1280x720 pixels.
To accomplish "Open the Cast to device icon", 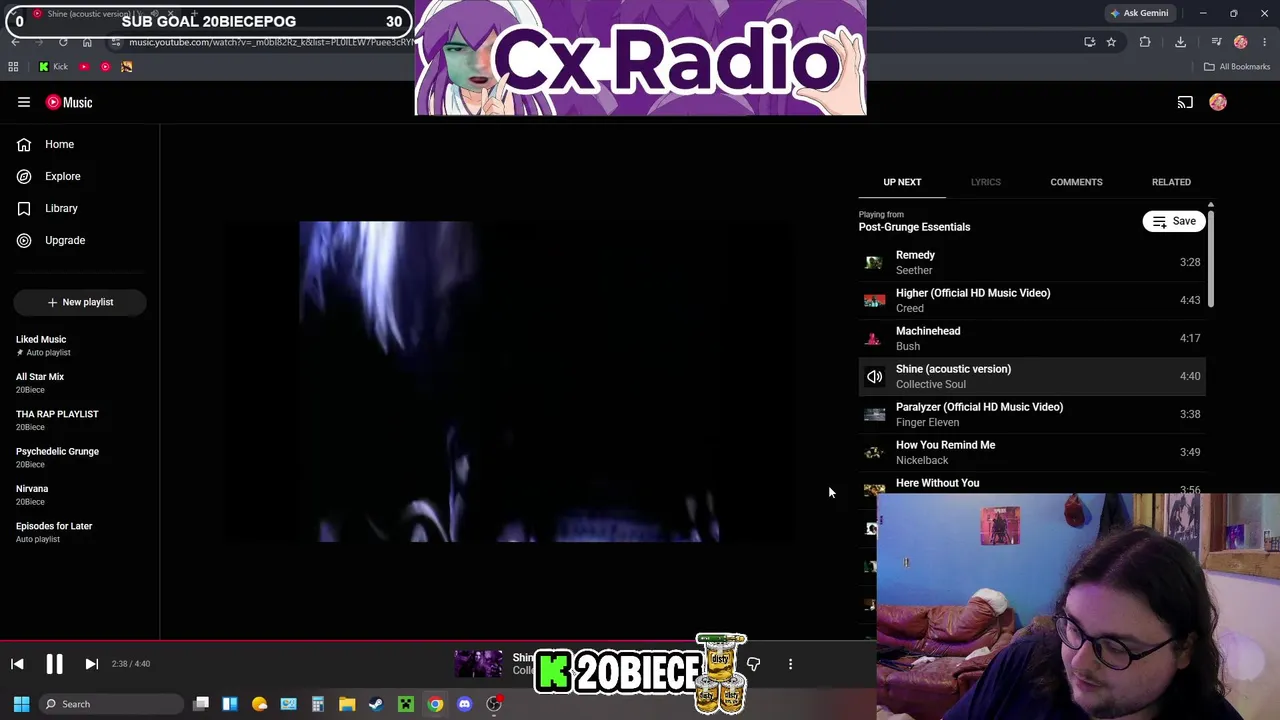I will click(1185, 102).
